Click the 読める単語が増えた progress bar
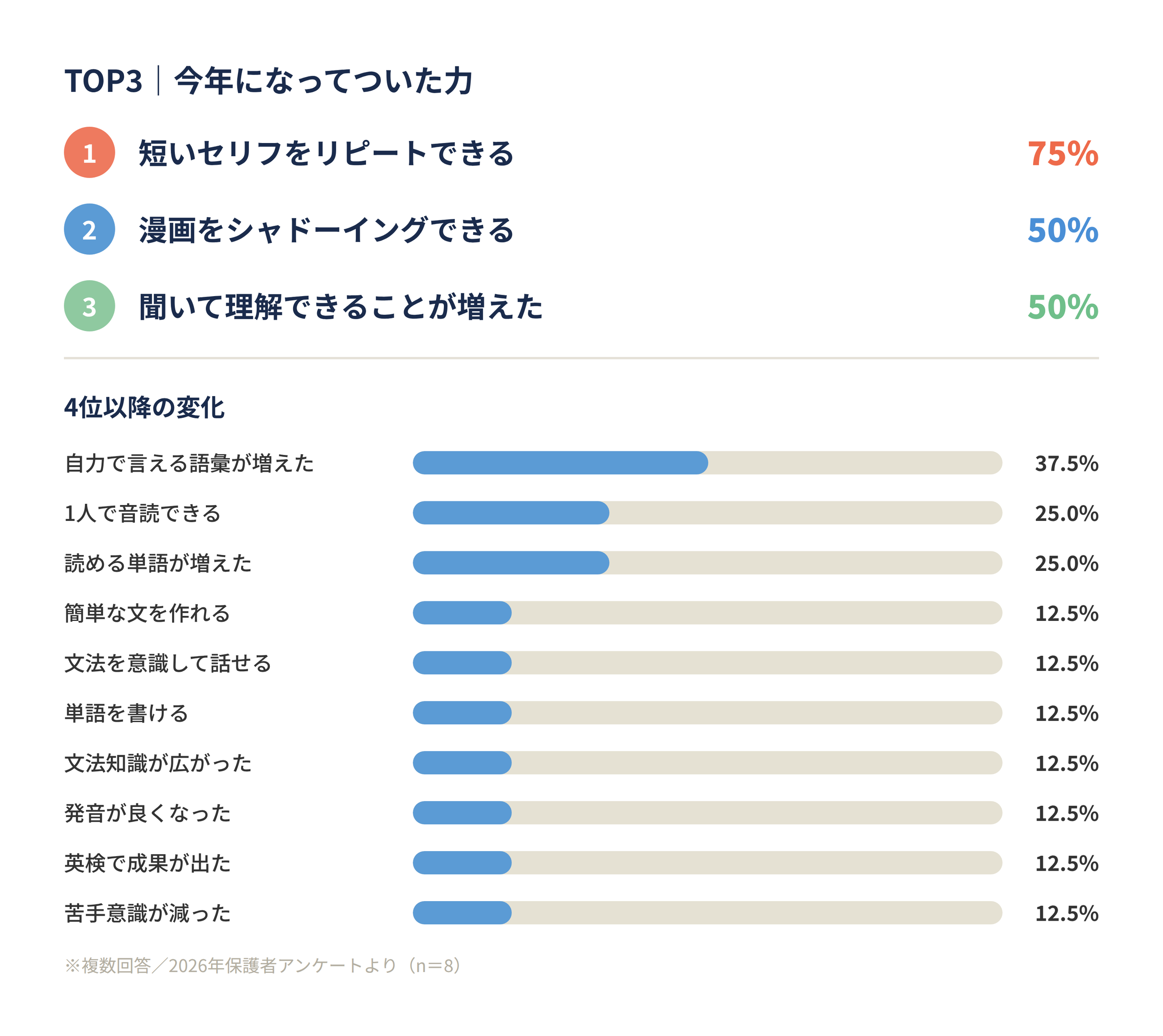The width and height of the screenshot is (1163, 1036). click(707, 563)
